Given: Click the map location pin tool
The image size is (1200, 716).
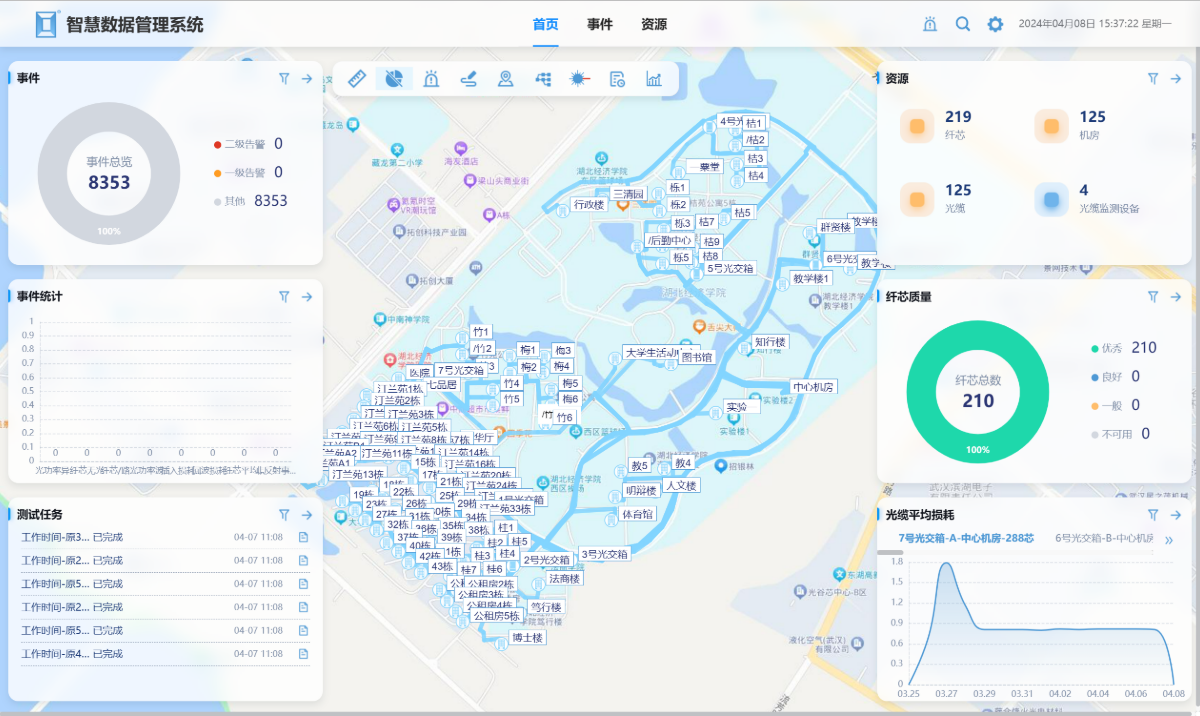Looking at the screenshot, I should pyautogui.click(x=505, y=79).
